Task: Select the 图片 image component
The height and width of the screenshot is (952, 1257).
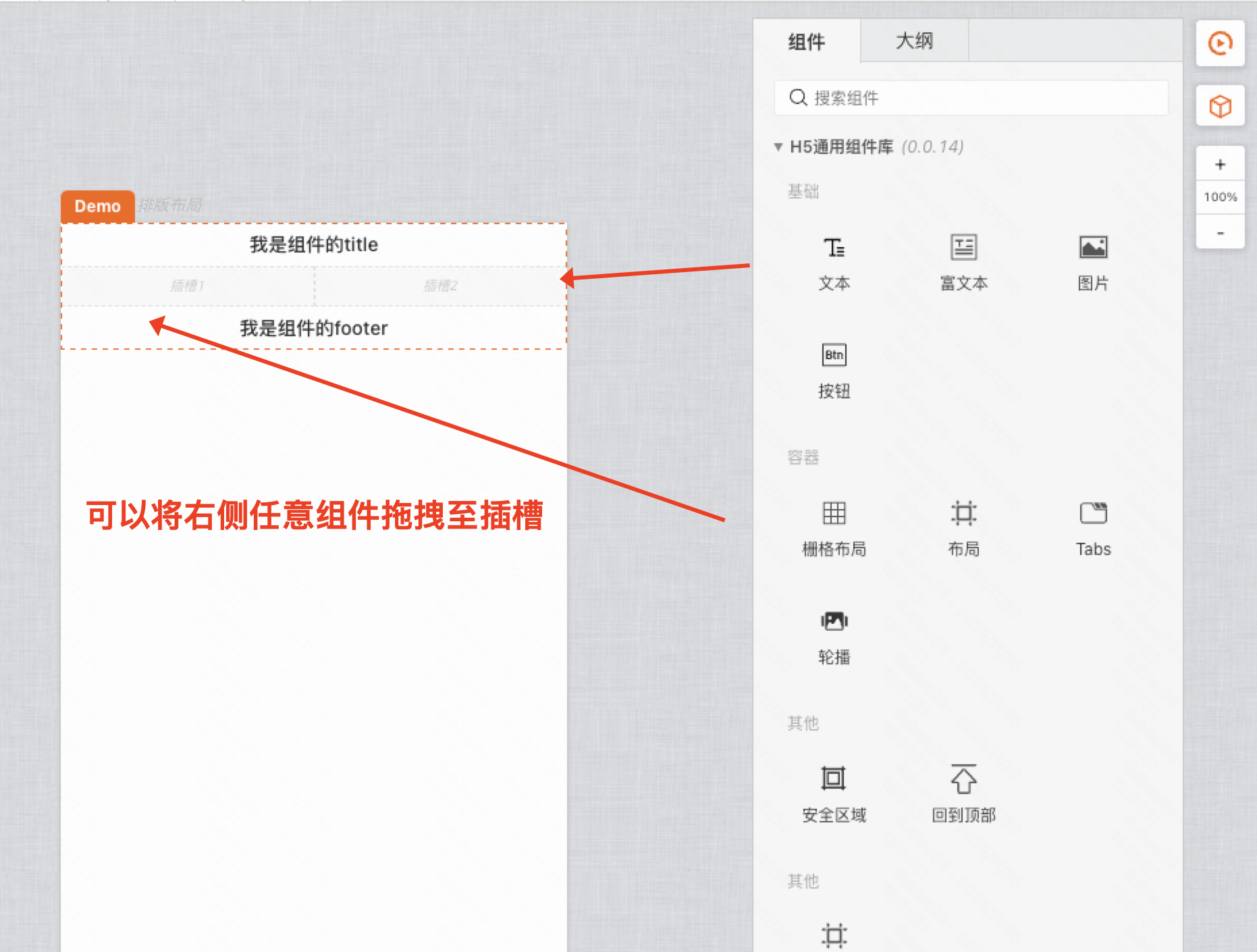Action: pyautogui.click(x=1093, y=263)
